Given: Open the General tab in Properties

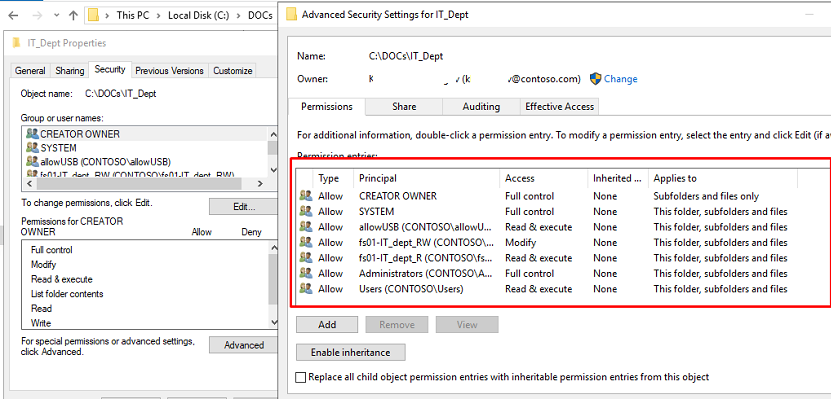Looking at the screenshot, I should point(30,70).
